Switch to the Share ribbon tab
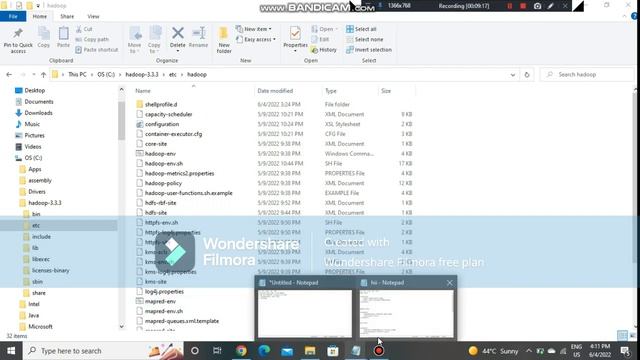This screenshot has height=360, width=640. click(x=67, y=16)
